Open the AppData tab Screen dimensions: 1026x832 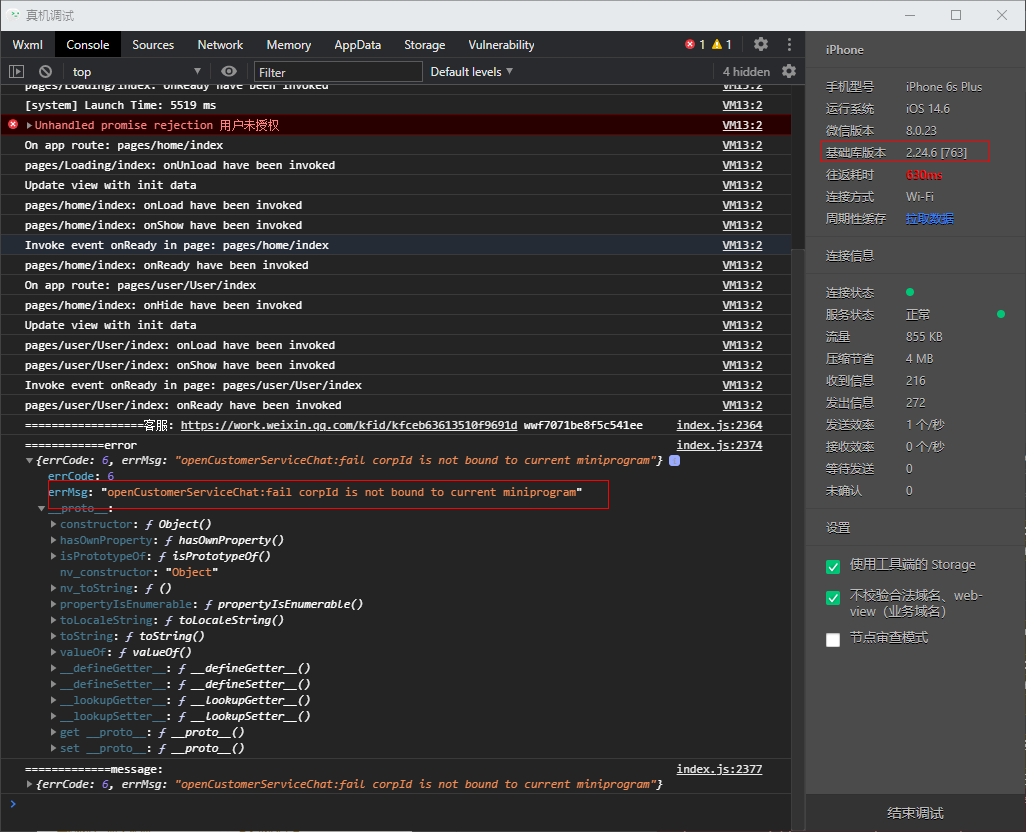pyautogui.click(x=357, y=44)
